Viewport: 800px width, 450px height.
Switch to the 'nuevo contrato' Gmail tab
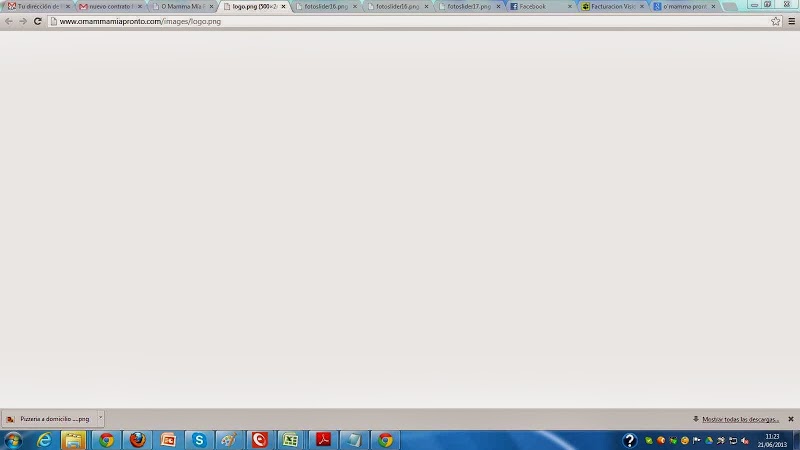(x=110, y=7)
